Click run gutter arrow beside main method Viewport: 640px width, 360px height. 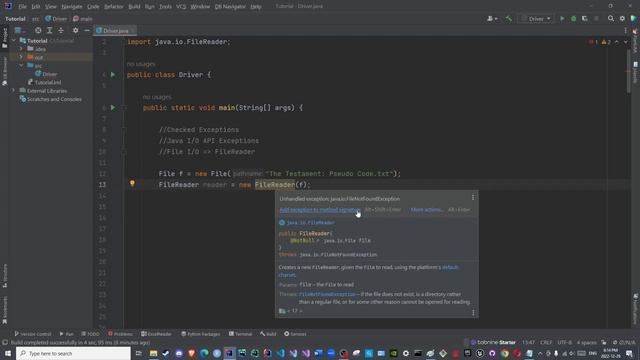[113, 108]
